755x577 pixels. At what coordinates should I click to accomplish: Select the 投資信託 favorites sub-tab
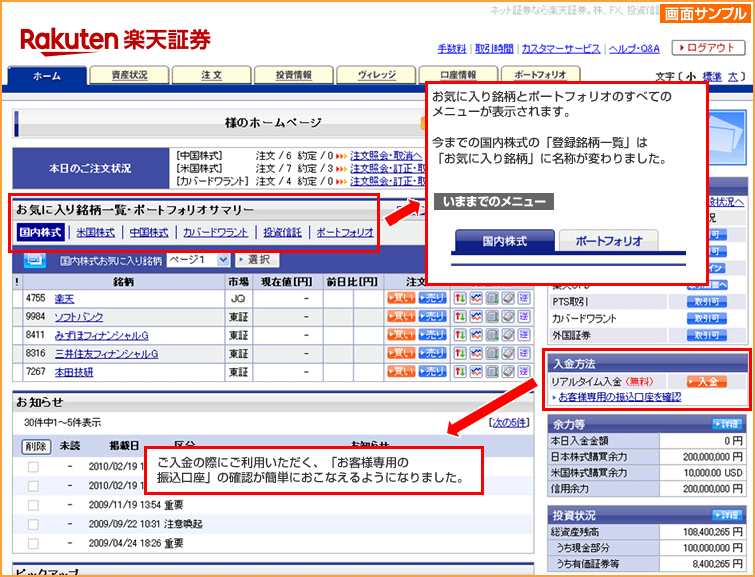pyautogui.click(x=282, y=232)
